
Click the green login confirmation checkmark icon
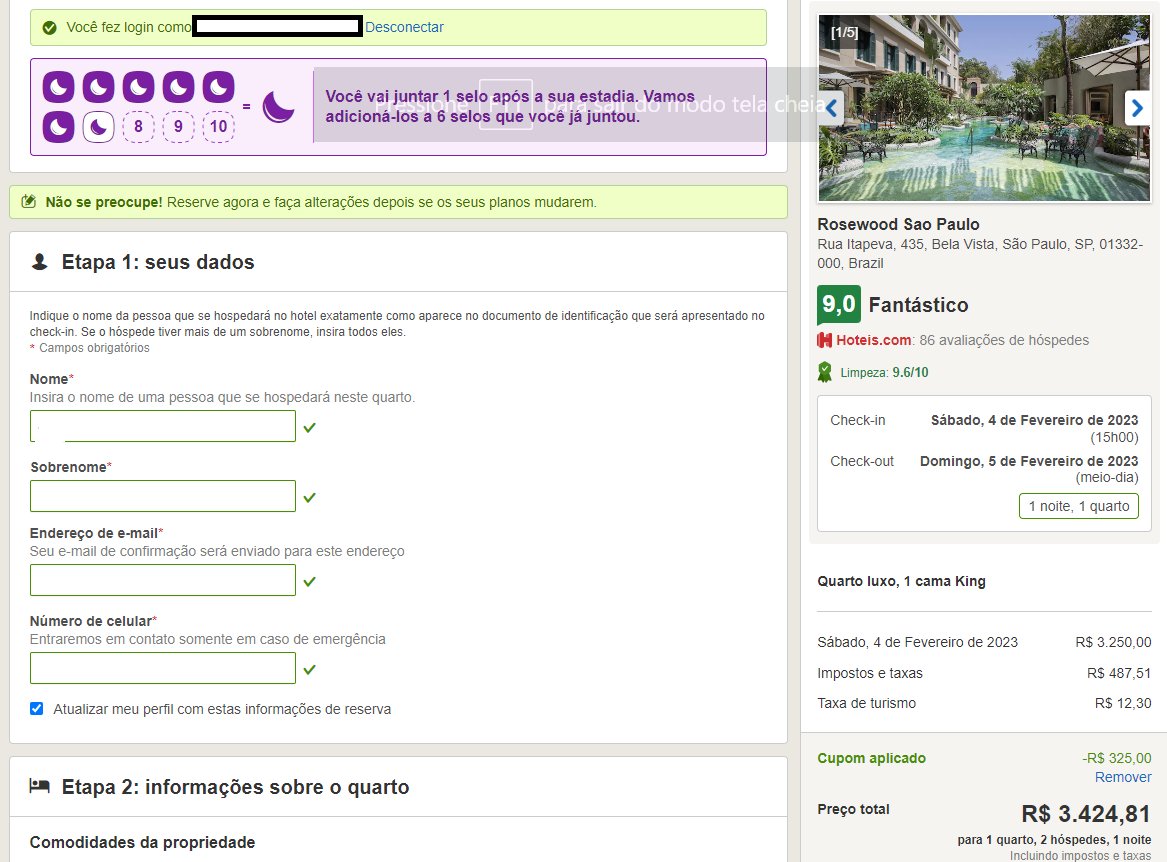(50, 28)
